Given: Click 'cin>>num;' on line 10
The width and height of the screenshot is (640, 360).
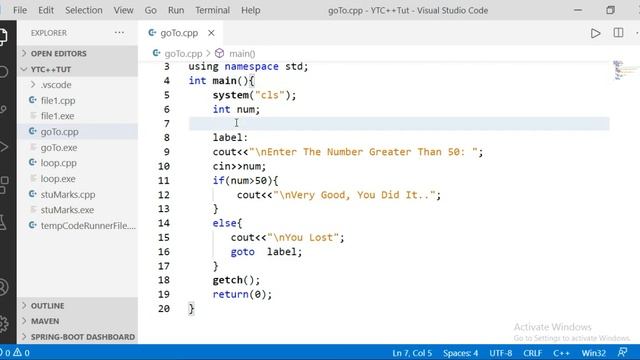Looking at the screenshot, I should click(x=239, y=167).
